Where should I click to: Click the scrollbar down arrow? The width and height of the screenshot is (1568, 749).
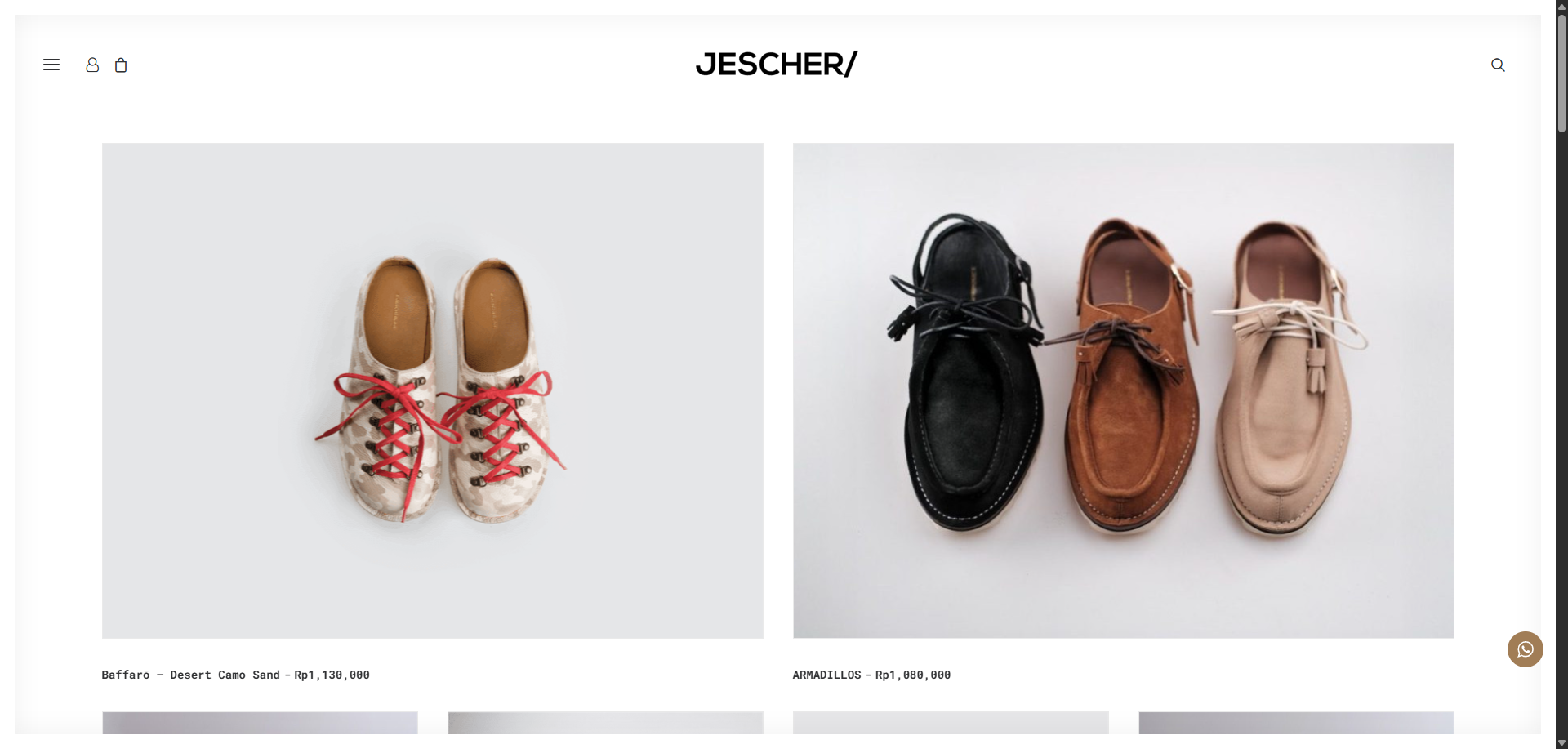pyautogui.click(x=1561, y=742)
